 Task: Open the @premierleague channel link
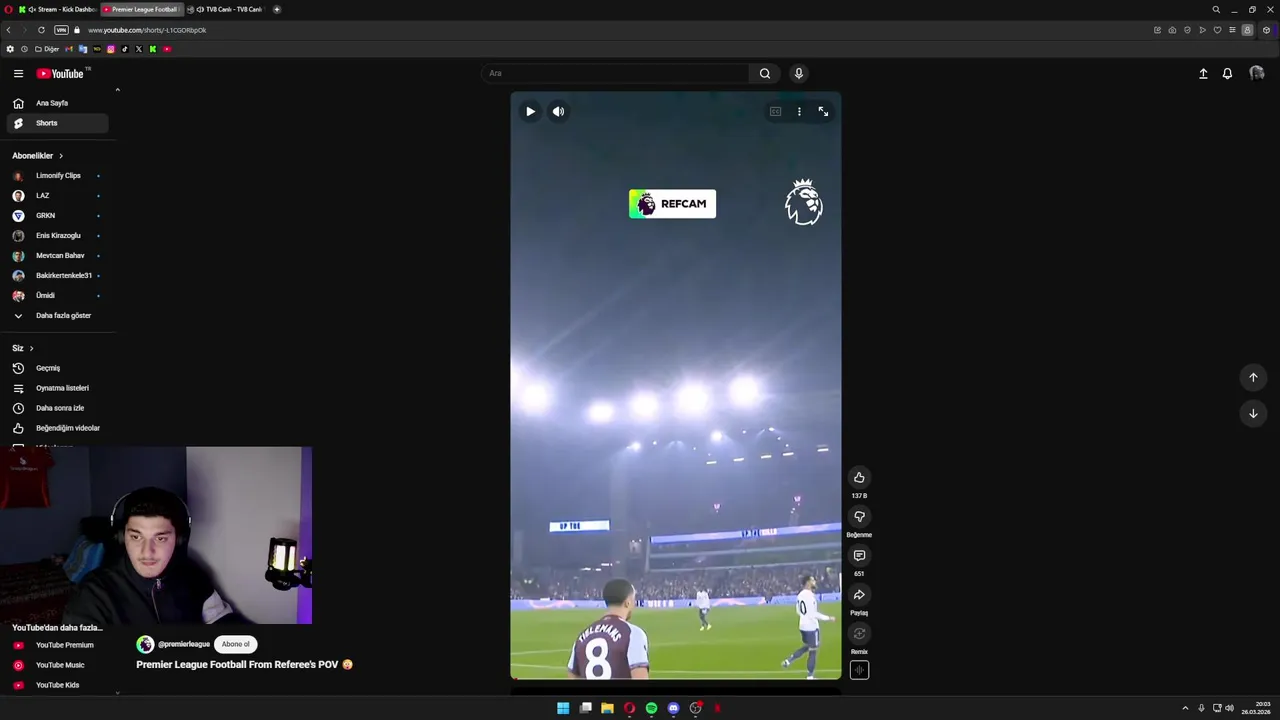pyautogui.click(x=184, y=644)
